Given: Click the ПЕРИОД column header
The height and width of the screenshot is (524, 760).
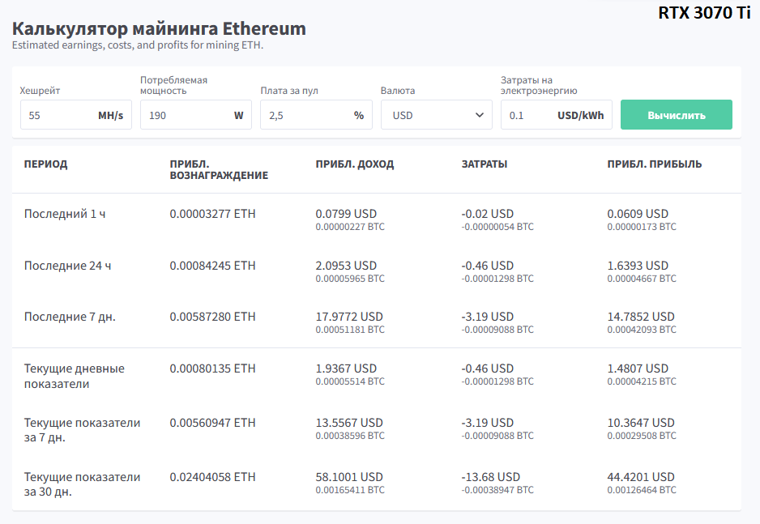Looking at the screenshot, I should coord(46,164).
